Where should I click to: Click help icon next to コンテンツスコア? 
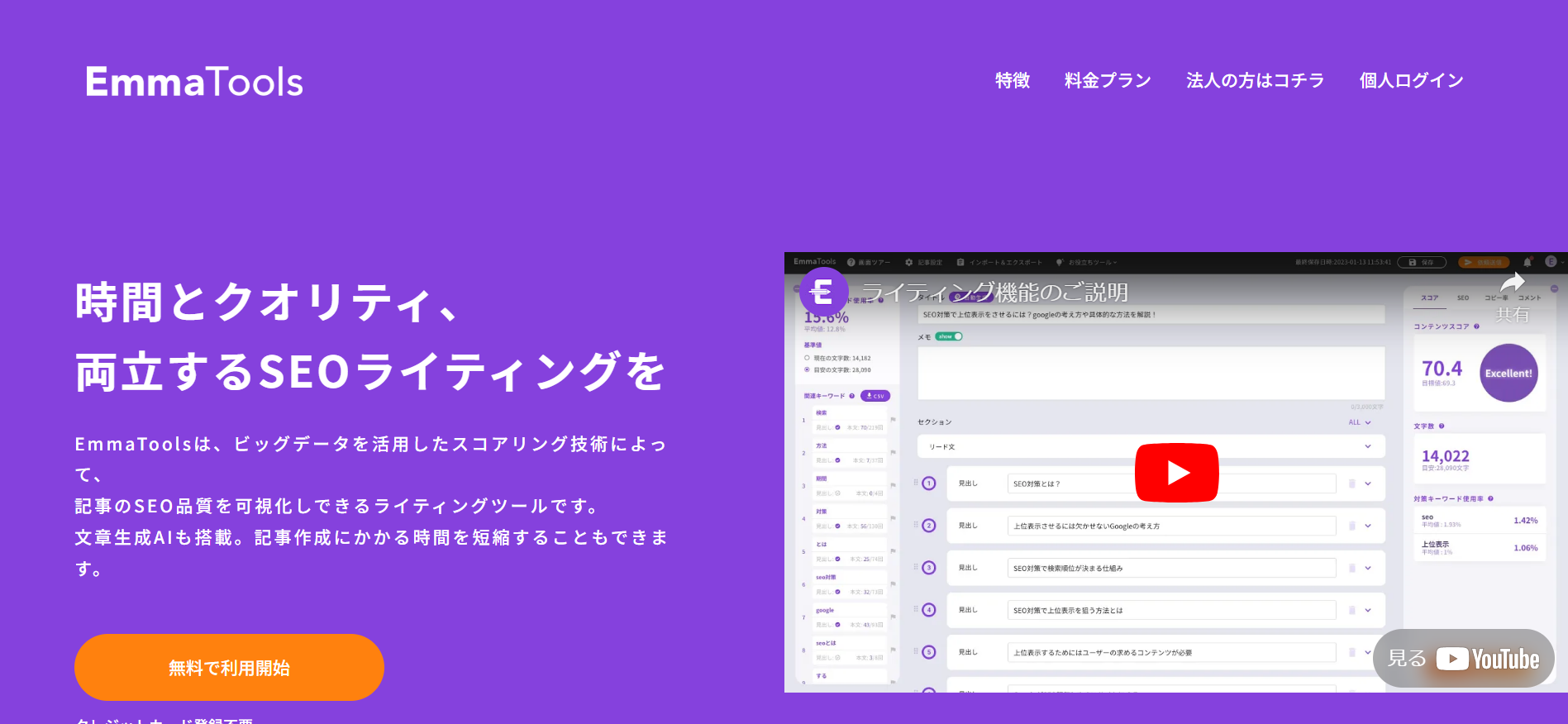[1476, 326]
